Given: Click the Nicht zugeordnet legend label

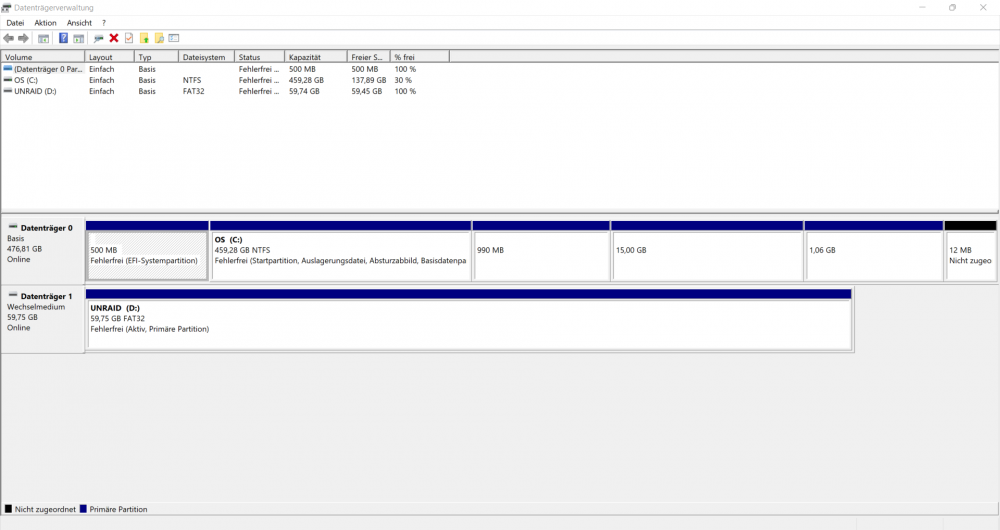Looking at the screenshot, I should [x=45, y=509].
